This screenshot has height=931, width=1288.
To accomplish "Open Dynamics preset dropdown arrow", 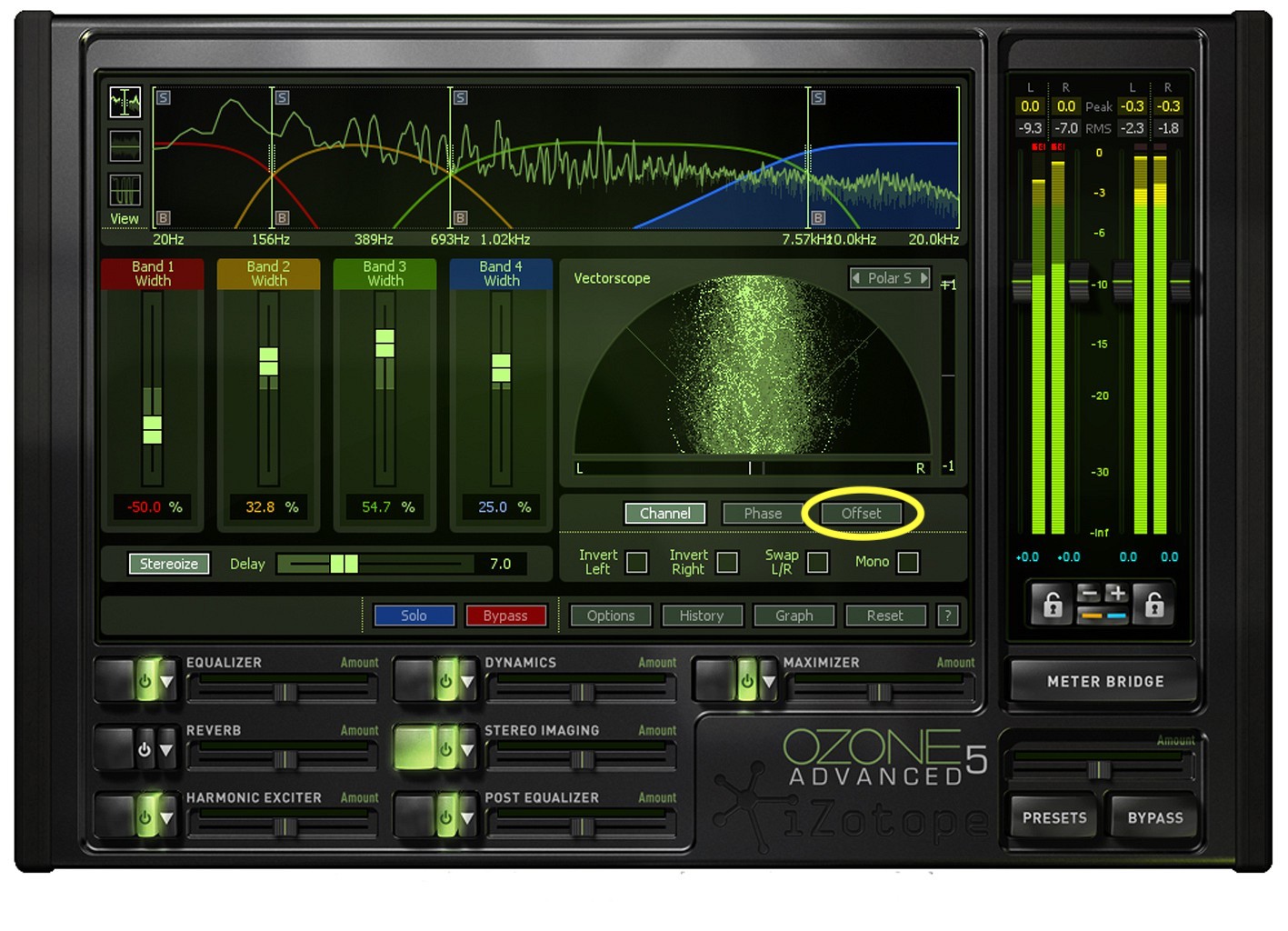I will click(467, 681).
